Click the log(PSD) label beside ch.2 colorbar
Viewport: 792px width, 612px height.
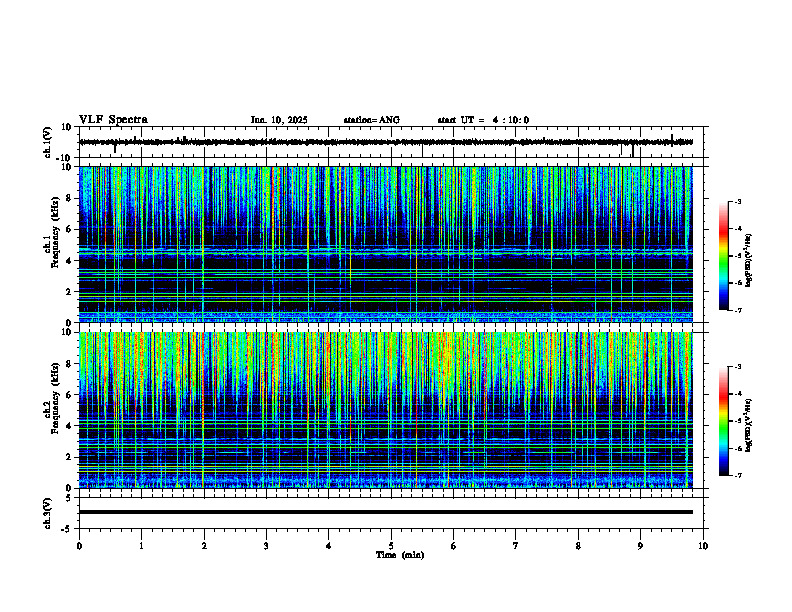pos(749,425)
